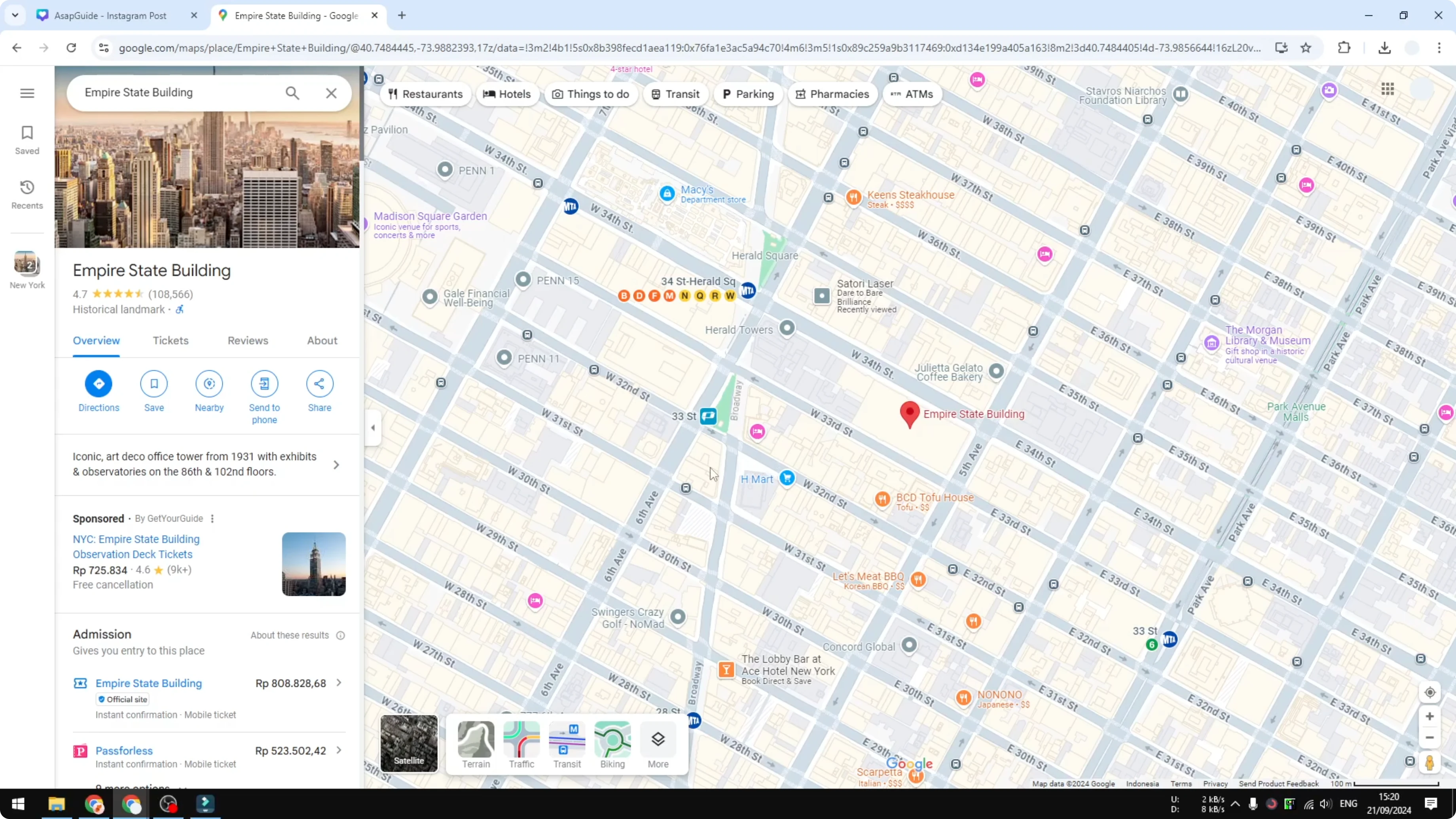The height and width of the screenshot is (819, 1456).
Task: Select Keens Steakhouse map marker
Action: pos(853,197)
